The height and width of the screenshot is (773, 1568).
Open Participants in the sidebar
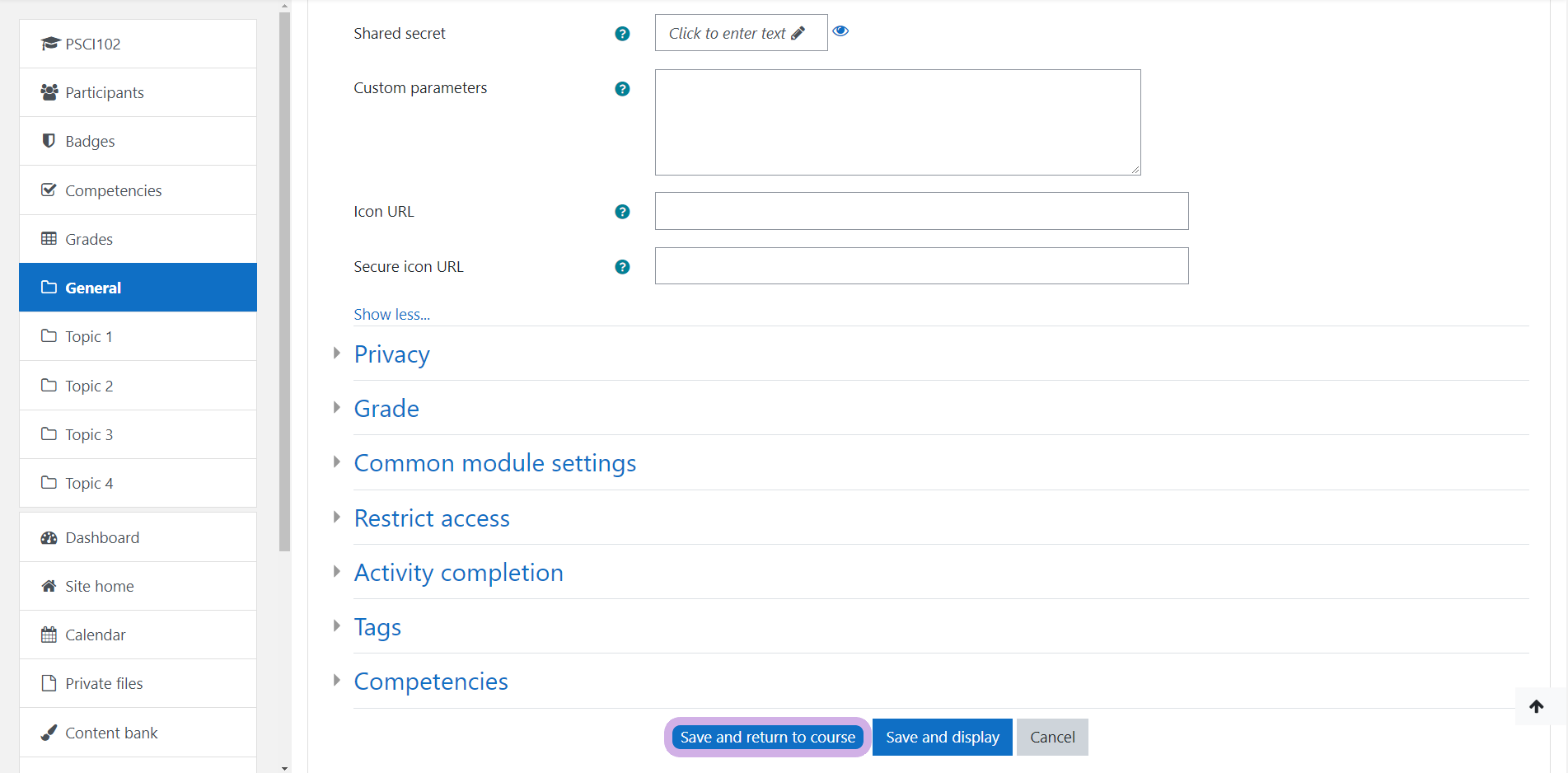tap(105, 93)
